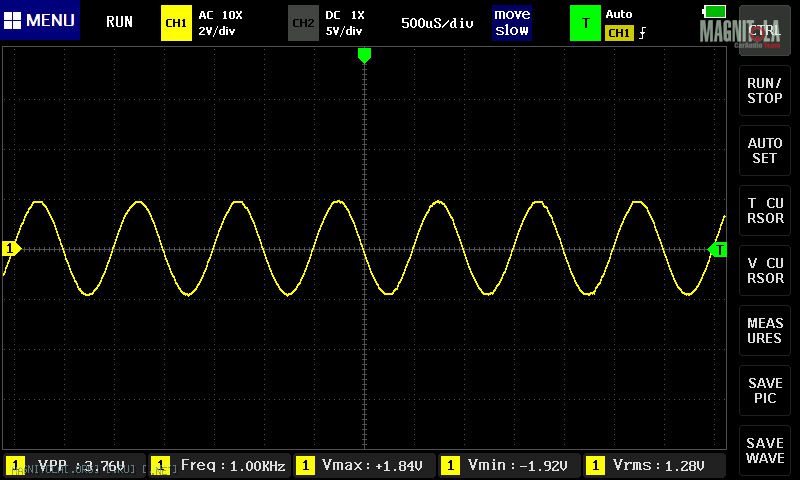Open the MEASURES button

pyautogui.click(x=764, y=331)
